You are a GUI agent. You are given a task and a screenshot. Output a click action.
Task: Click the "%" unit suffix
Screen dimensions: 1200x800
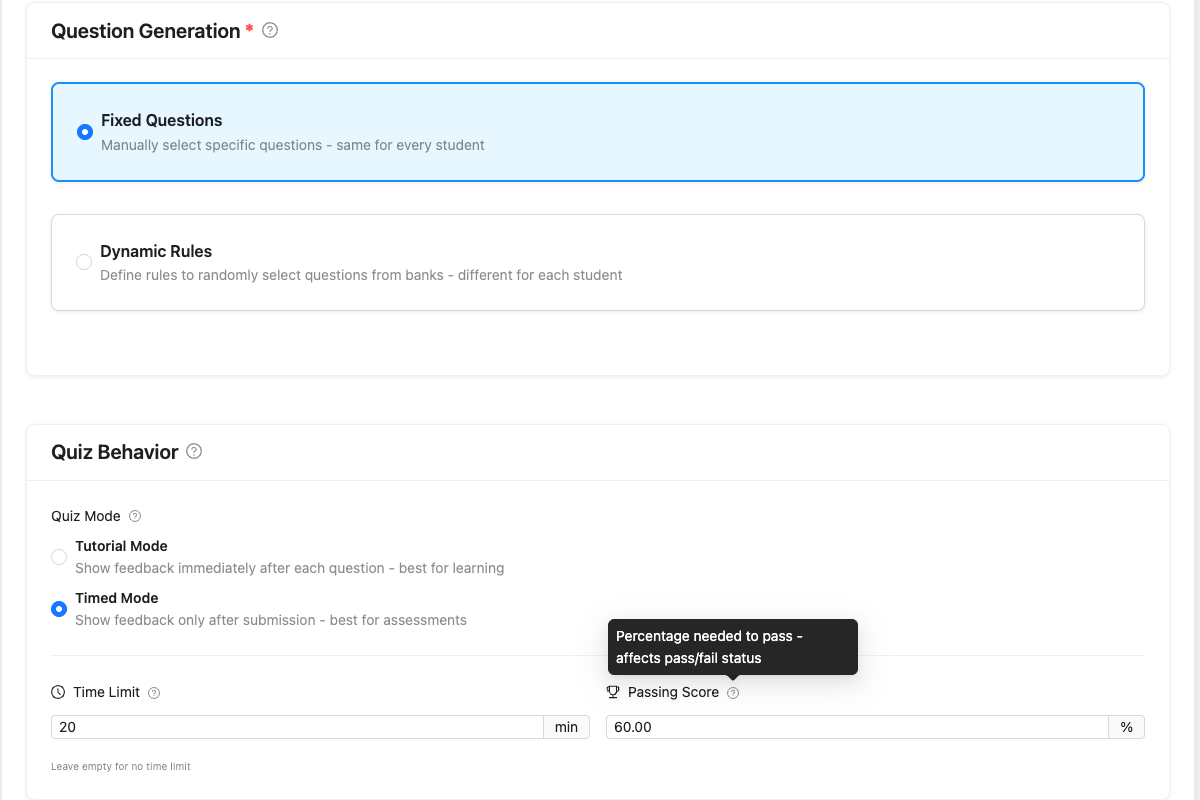[1126, 727]
